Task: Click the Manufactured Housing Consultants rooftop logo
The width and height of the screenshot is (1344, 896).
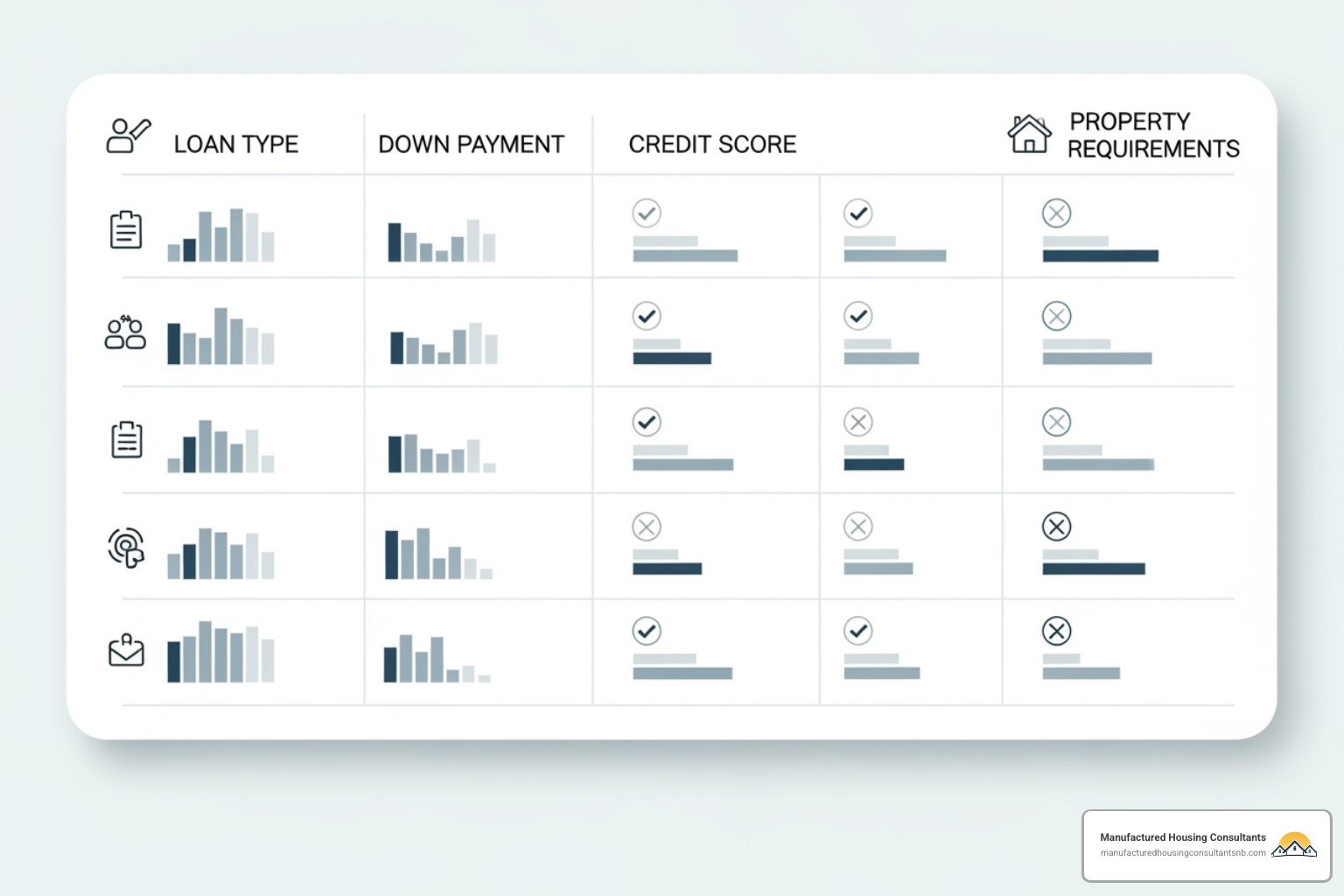Action: pos(1294,845)
